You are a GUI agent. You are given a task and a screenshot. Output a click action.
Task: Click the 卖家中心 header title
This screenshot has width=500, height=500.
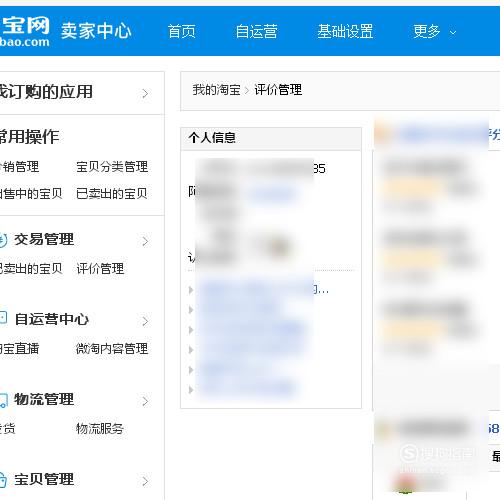96,31
